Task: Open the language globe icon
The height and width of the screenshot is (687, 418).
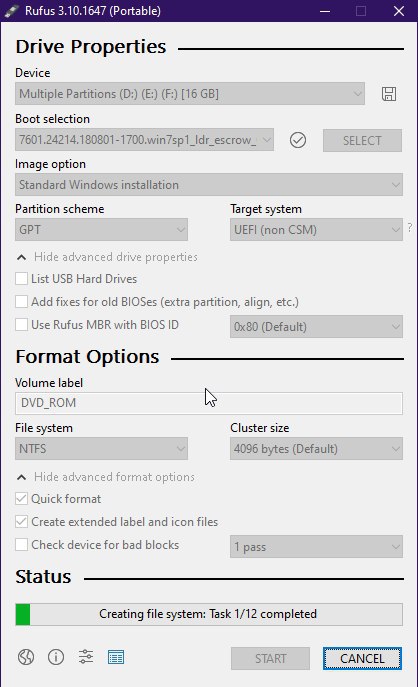Action: click(26, 657)
